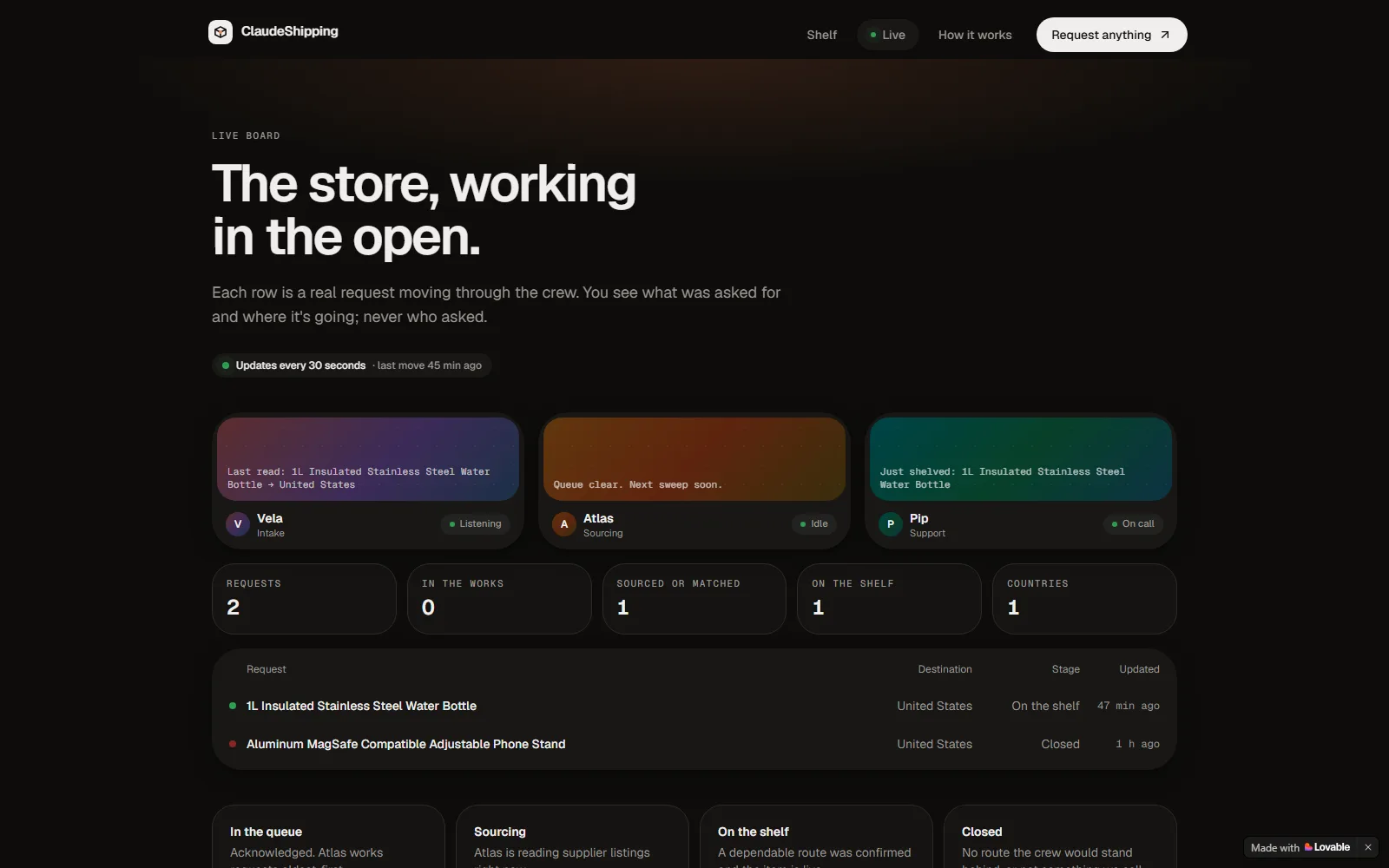Click the ClaudeShipping brand name
The width and height of the screenshot is (1389, 868).
[289, 31]
